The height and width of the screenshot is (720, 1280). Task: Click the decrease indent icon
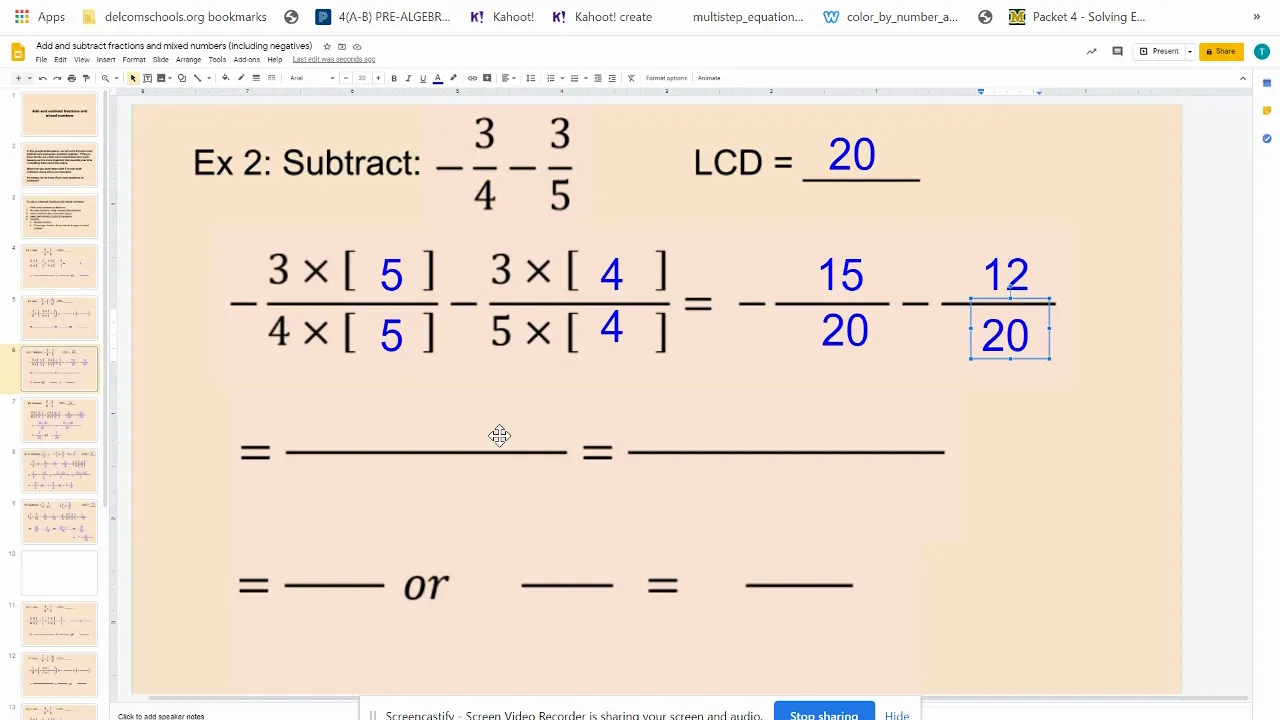(x=598, y=78)
